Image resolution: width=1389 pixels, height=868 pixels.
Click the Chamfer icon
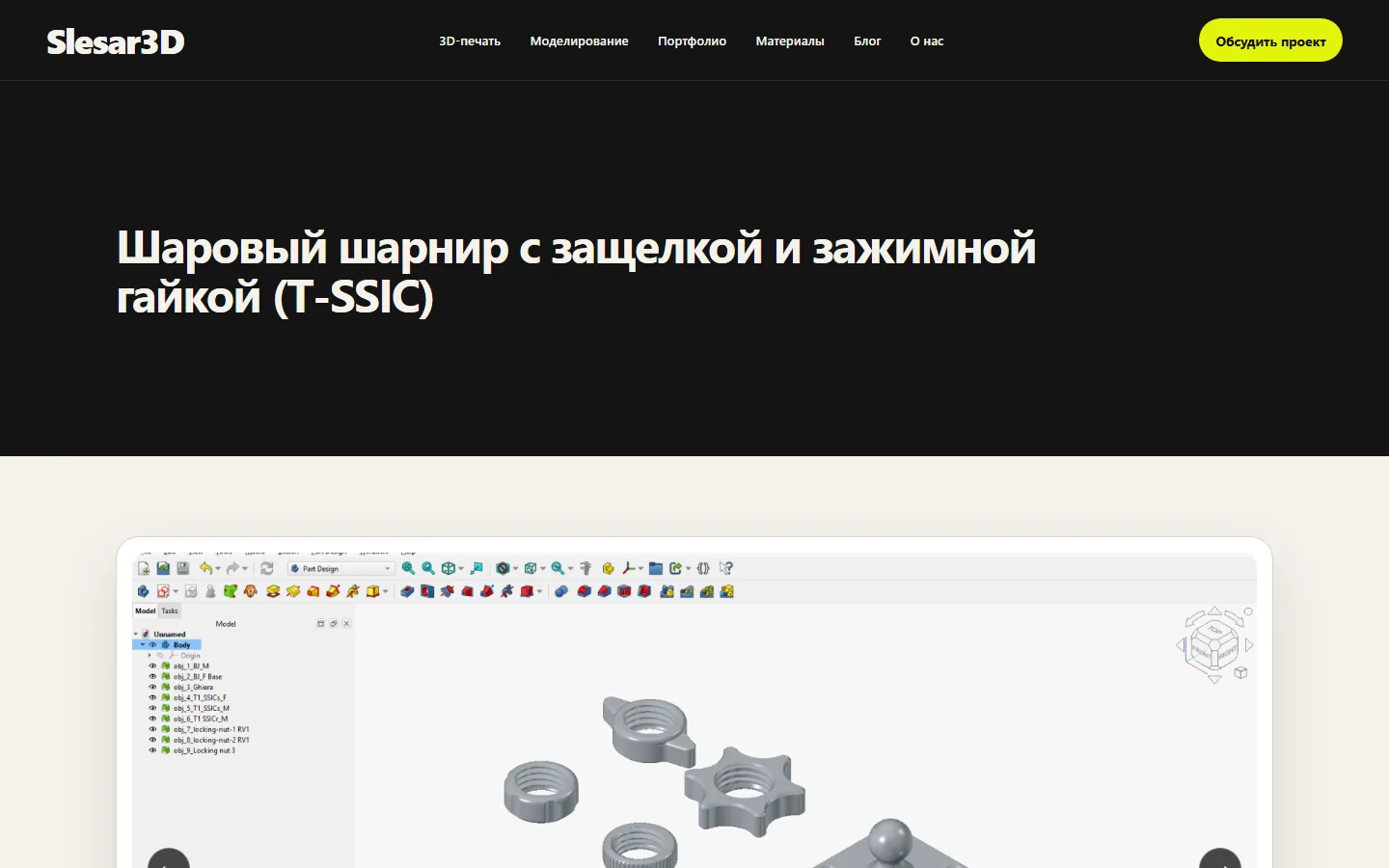604,591
